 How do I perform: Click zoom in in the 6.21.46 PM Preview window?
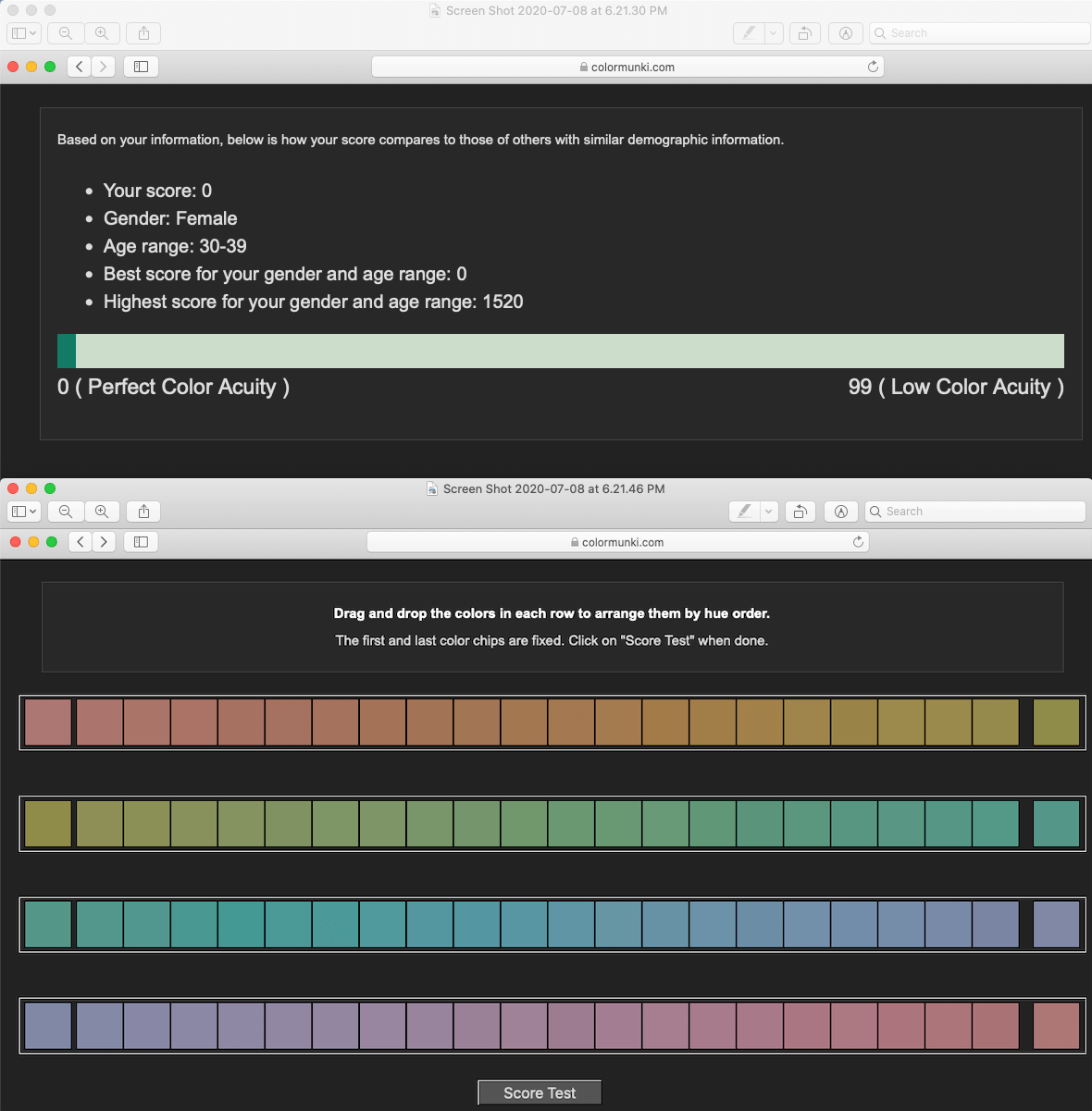click(102, 512)
